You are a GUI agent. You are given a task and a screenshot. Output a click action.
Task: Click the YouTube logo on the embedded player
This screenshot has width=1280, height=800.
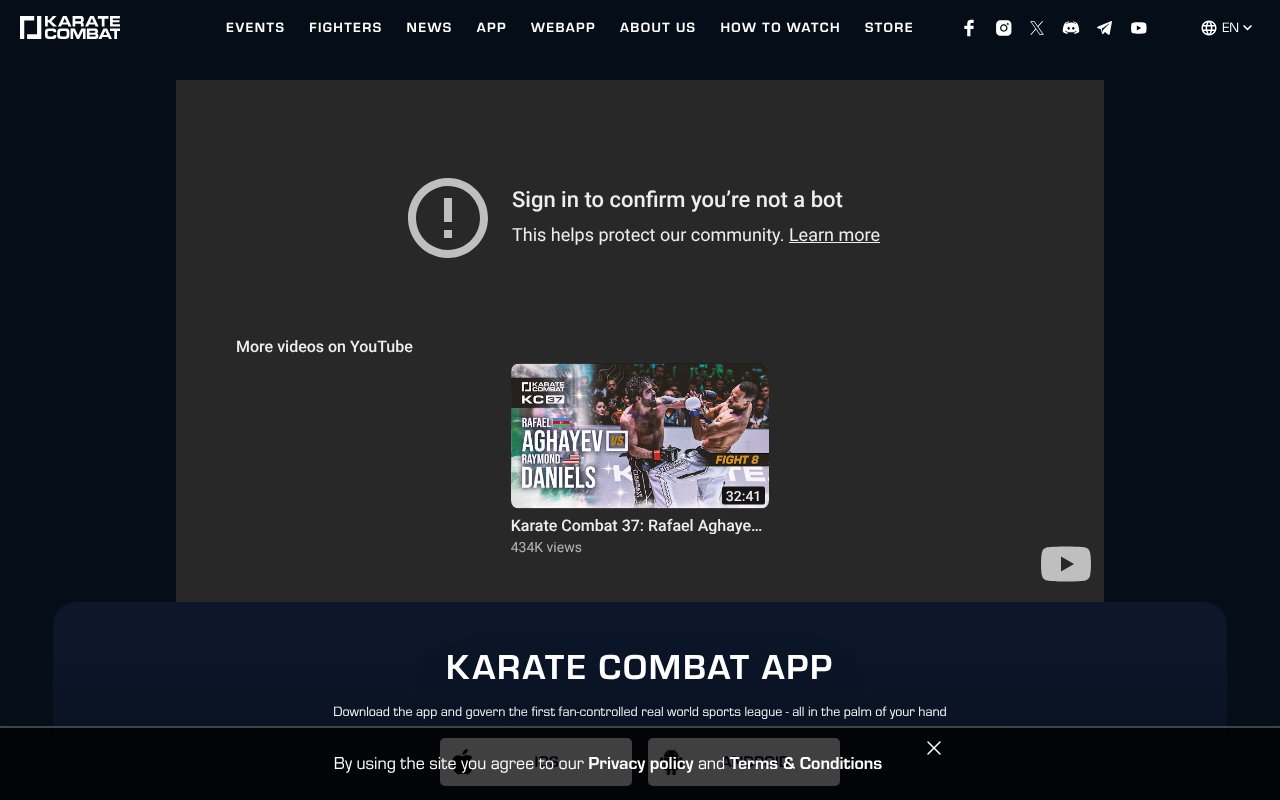pos(1065,563)
